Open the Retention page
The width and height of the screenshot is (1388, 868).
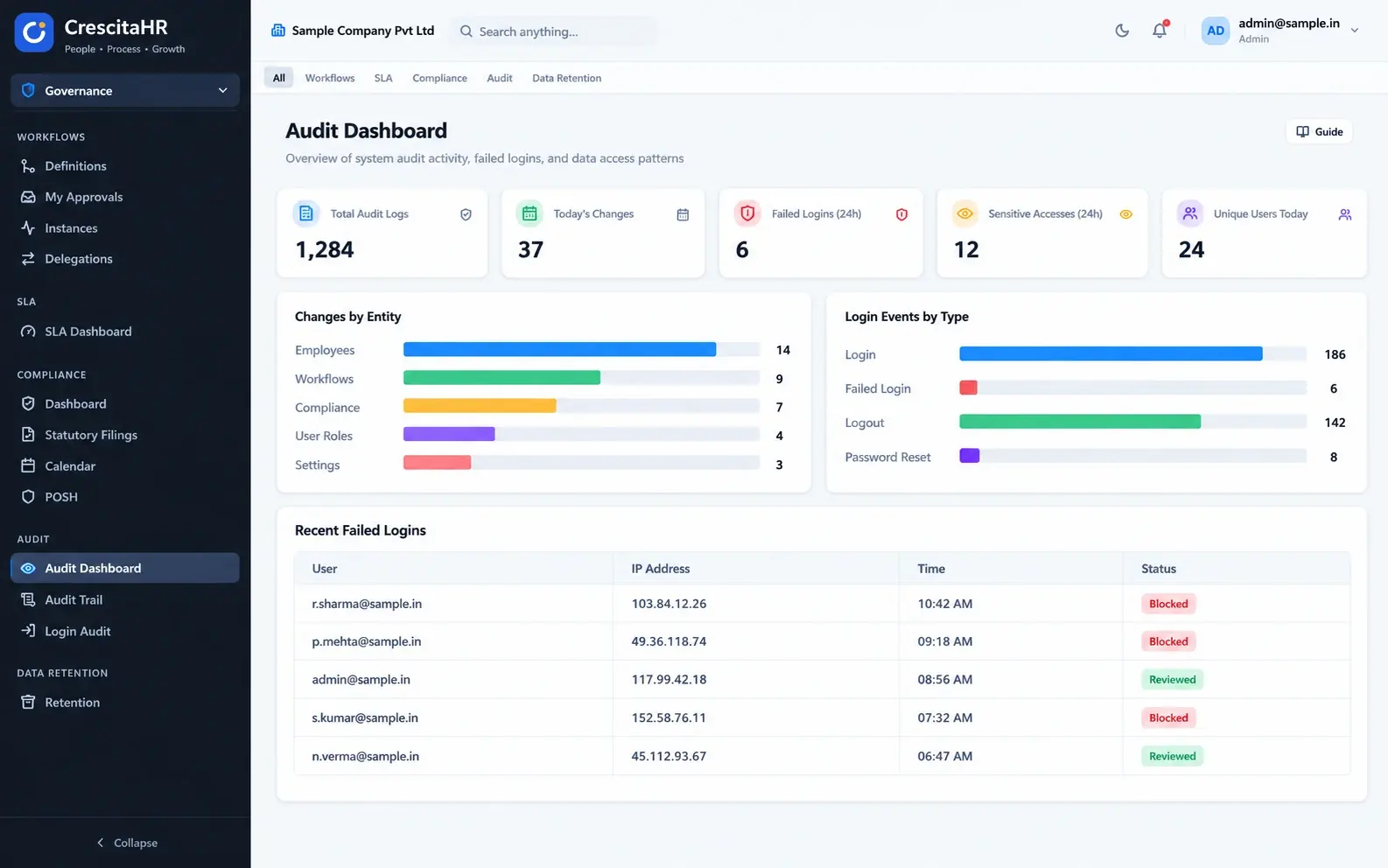click(125, 702)
